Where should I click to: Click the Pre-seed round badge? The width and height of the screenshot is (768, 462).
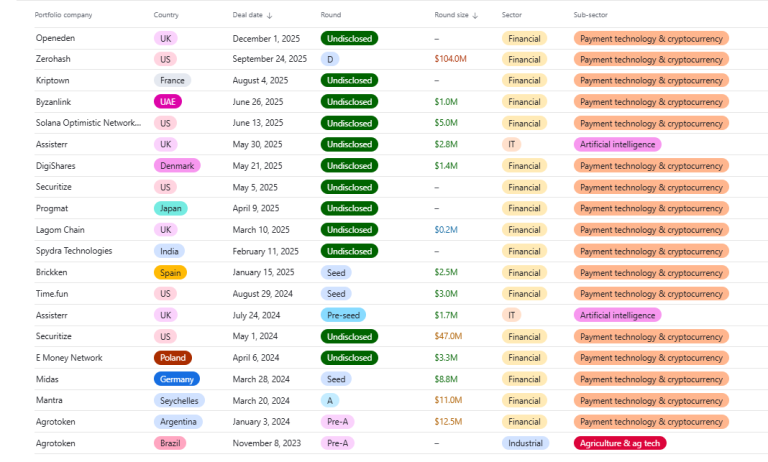click(x=343, y=315)
